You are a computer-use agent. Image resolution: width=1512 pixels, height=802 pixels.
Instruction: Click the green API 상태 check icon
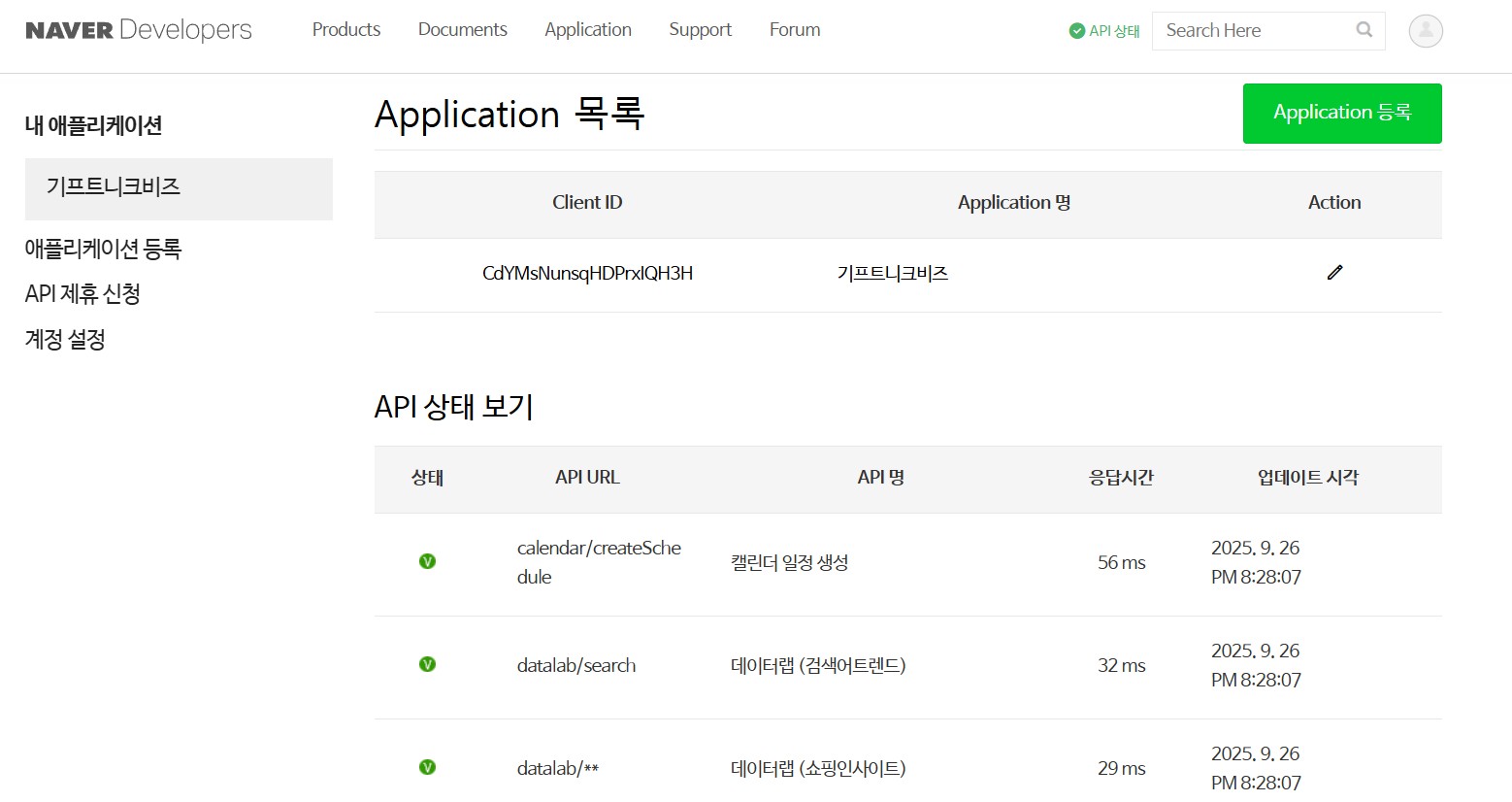point(1076,31)
